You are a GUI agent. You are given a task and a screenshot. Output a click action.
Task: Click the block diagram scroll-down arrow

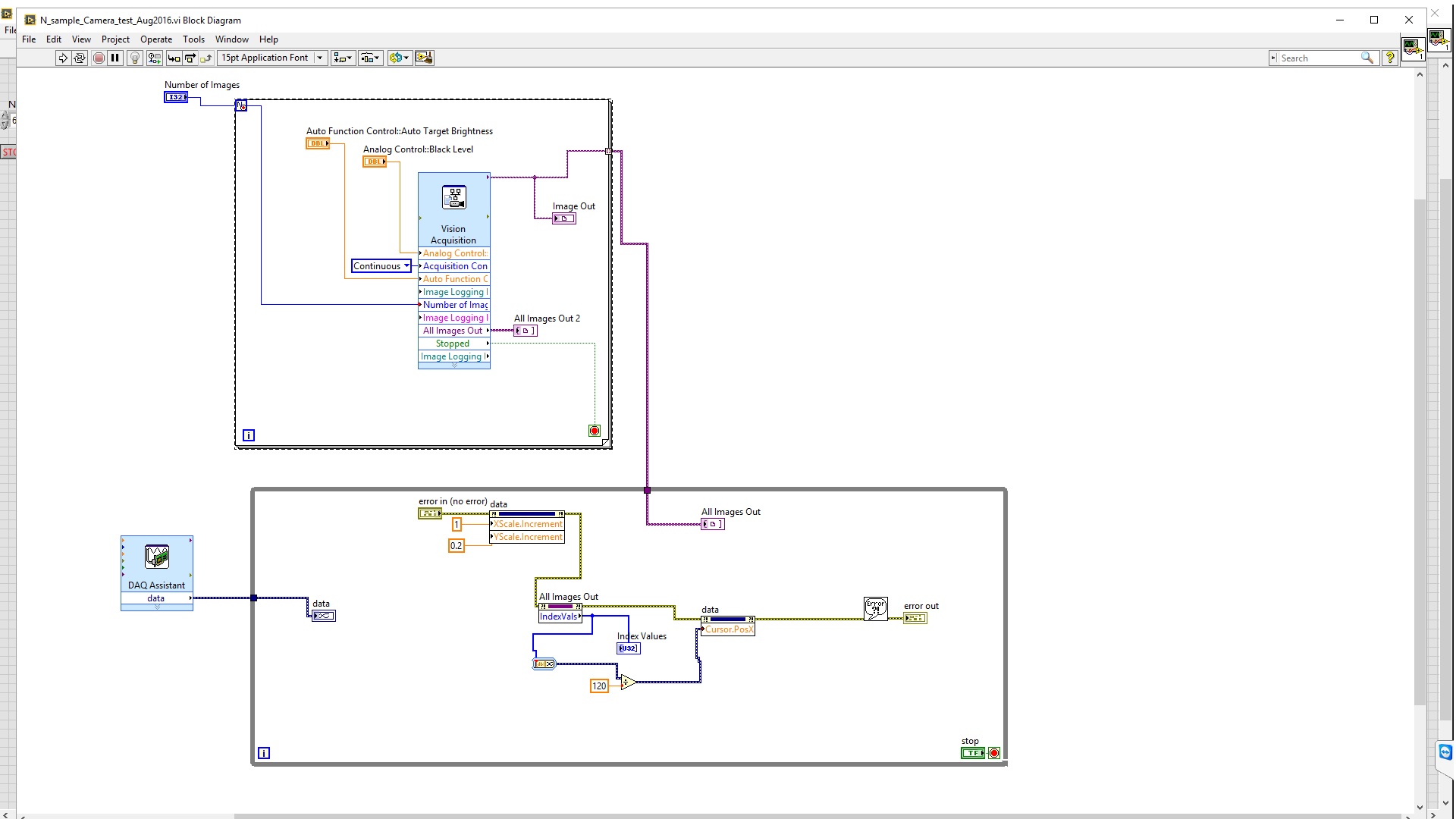pyautogui.click(x=1420, y=808)
